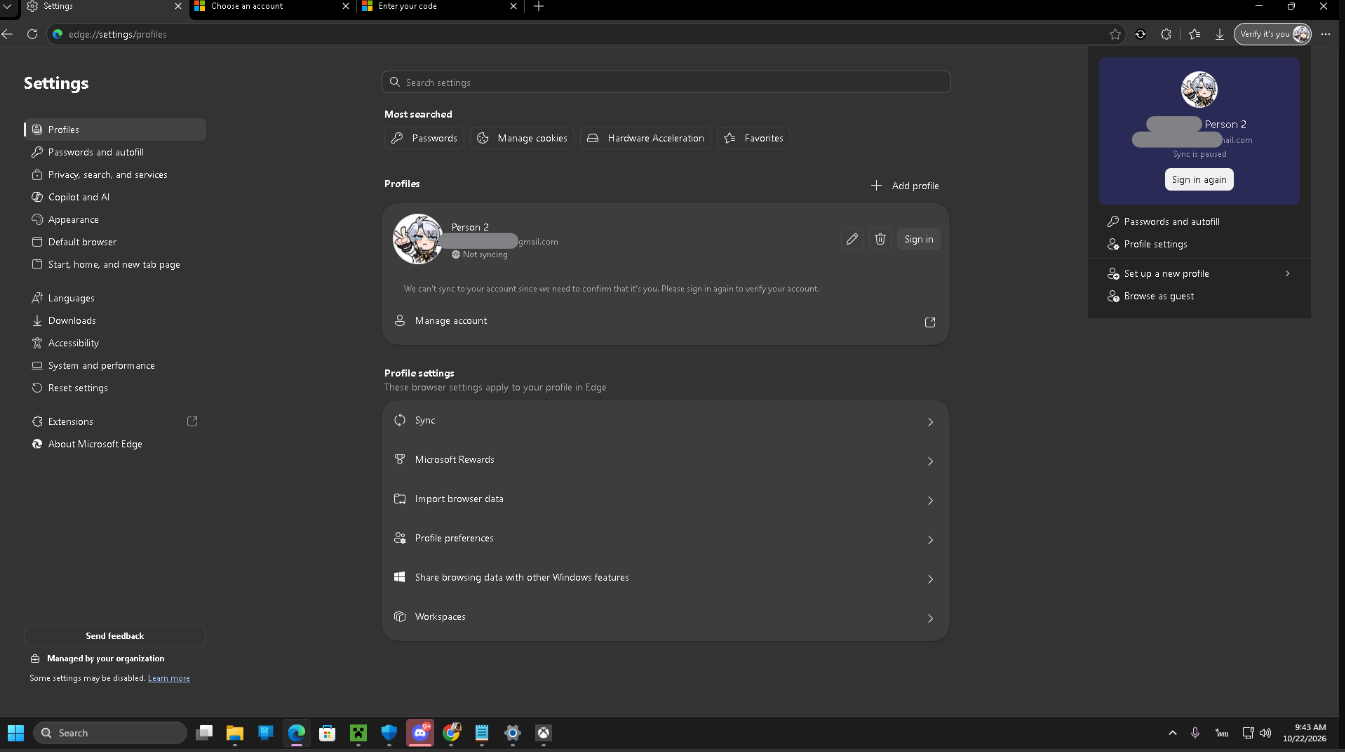Screen dimensions: 1345x752
Task: Click the Add profile button
Action: [905, 186]
